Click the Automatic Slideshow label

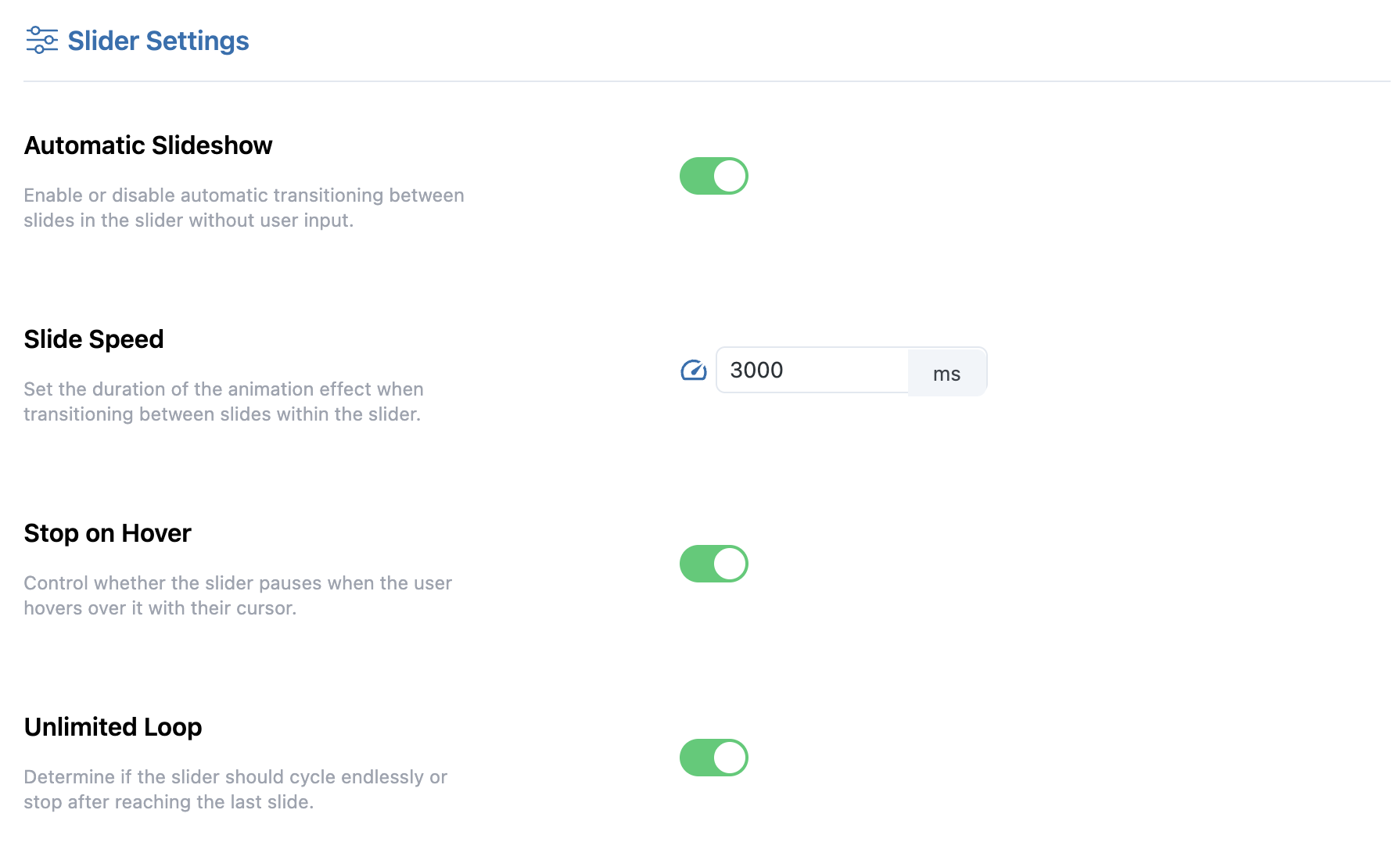point(148,145)
